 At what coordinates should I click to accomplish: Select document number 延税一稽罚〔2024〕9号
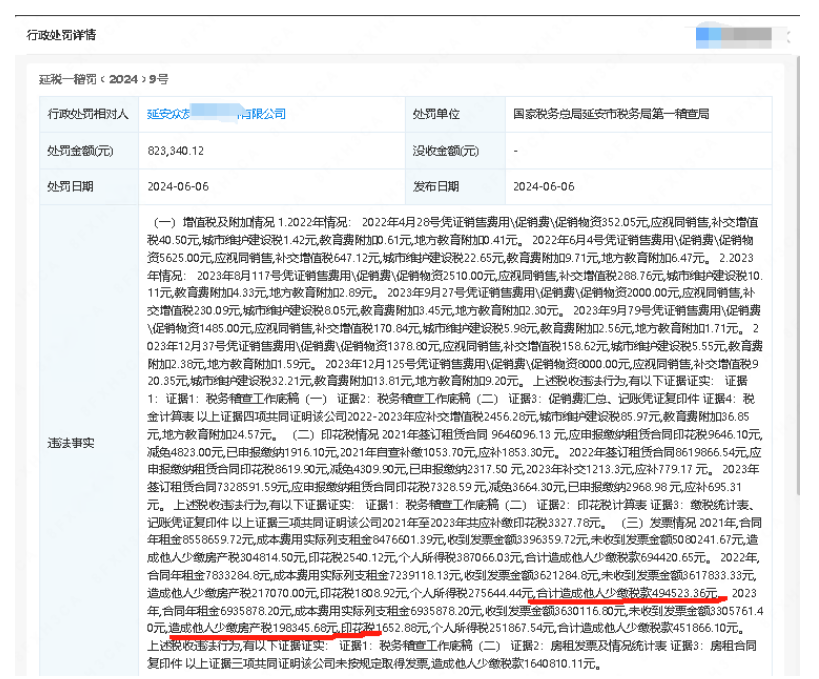pyautogui.click(x=104, y=79)
